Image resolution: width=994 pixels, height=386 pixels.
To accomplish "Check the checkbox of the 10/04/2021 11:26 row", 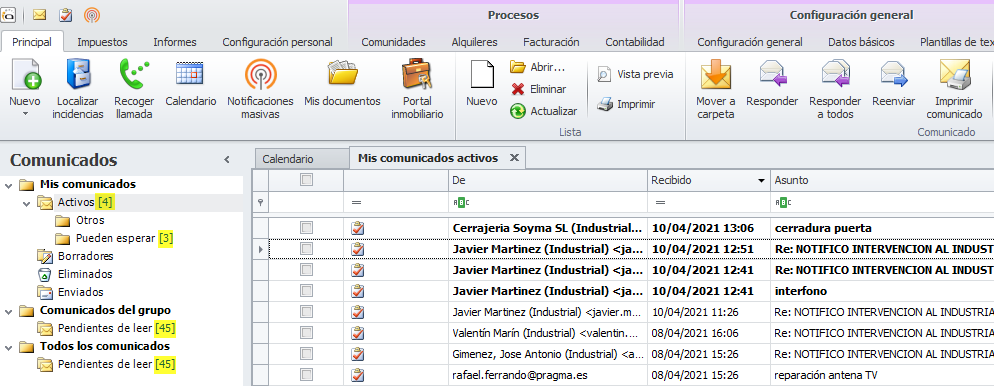I will [x=306, y=312].
